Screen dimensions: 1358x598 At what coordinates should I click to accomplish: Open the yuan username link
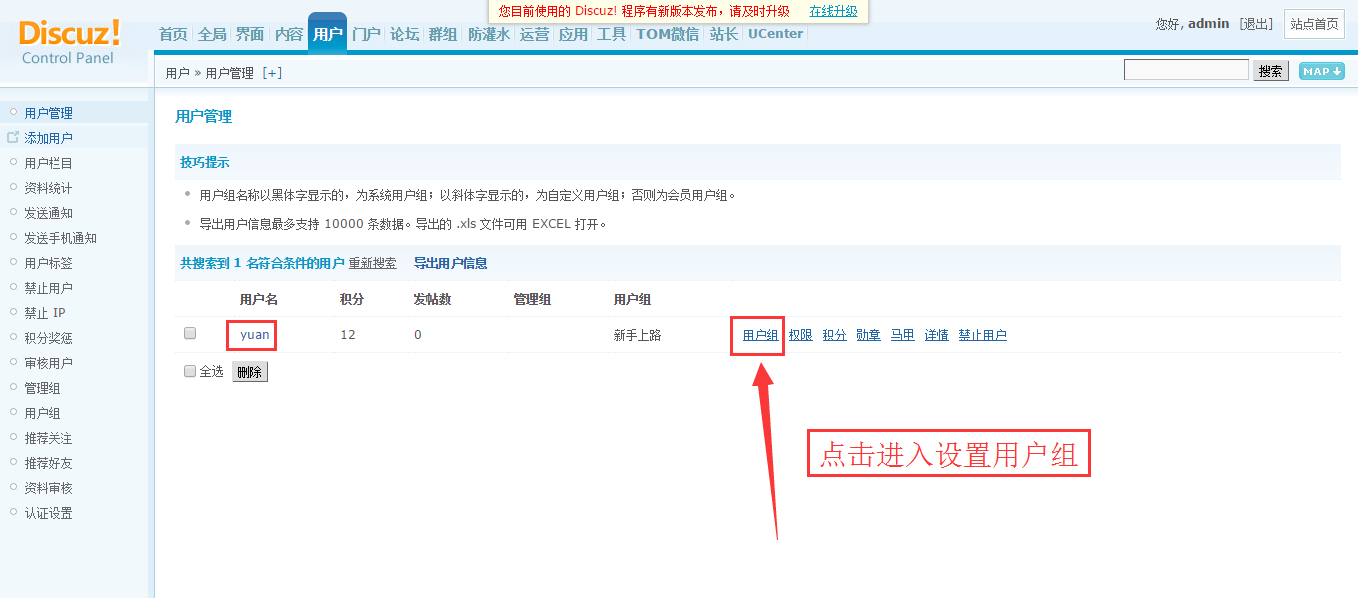coord(255,335)
